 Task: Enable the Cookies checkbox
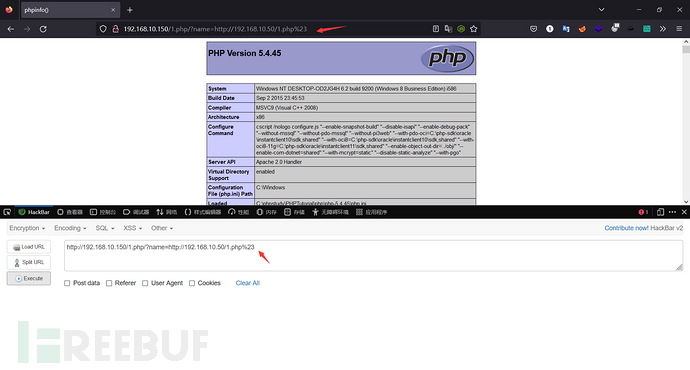tap(192, 283)
